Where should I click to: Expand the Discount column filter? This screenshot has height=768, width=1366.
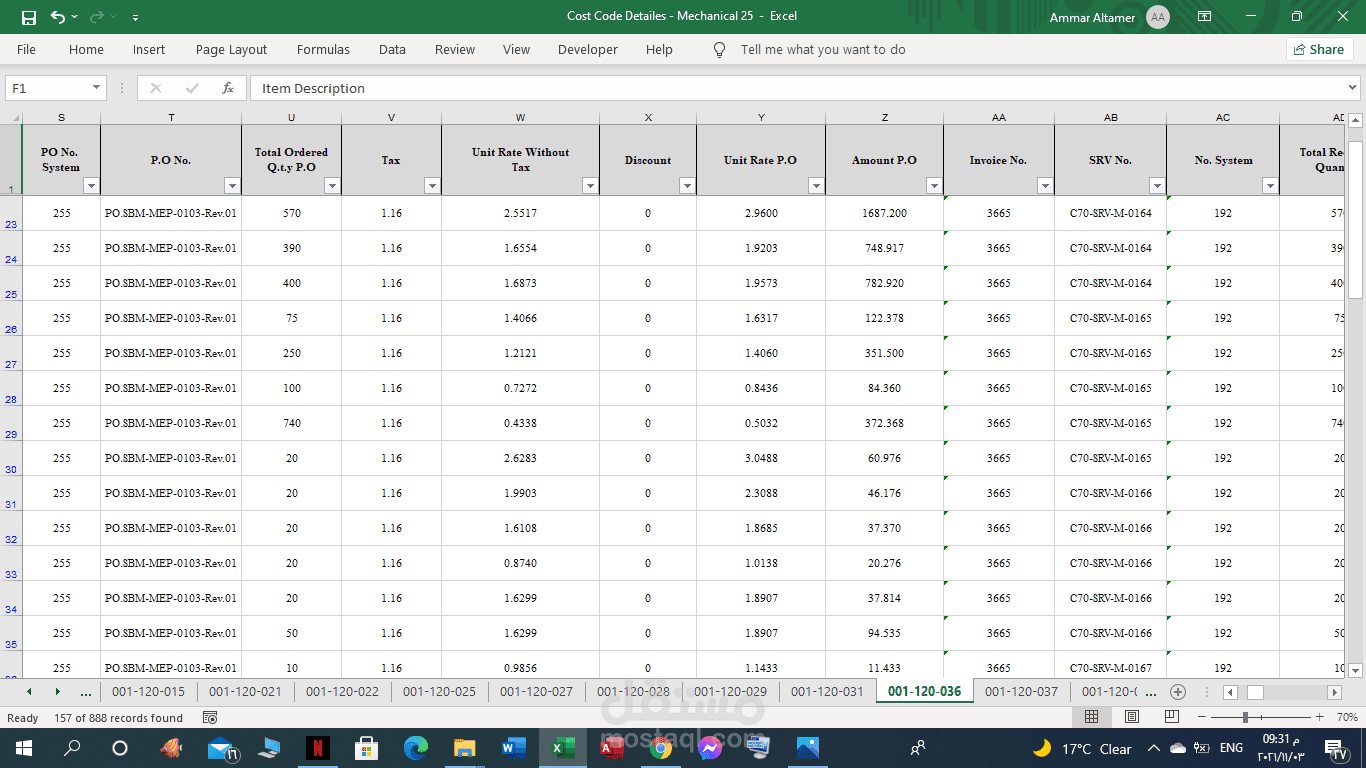(687, 186)
